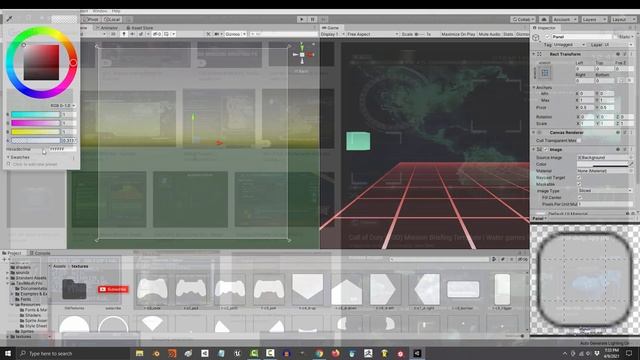The width and height of the screenshot is (640, 360).
Task: Open the StatTextures folder in Project
Action: click(74, 289)
